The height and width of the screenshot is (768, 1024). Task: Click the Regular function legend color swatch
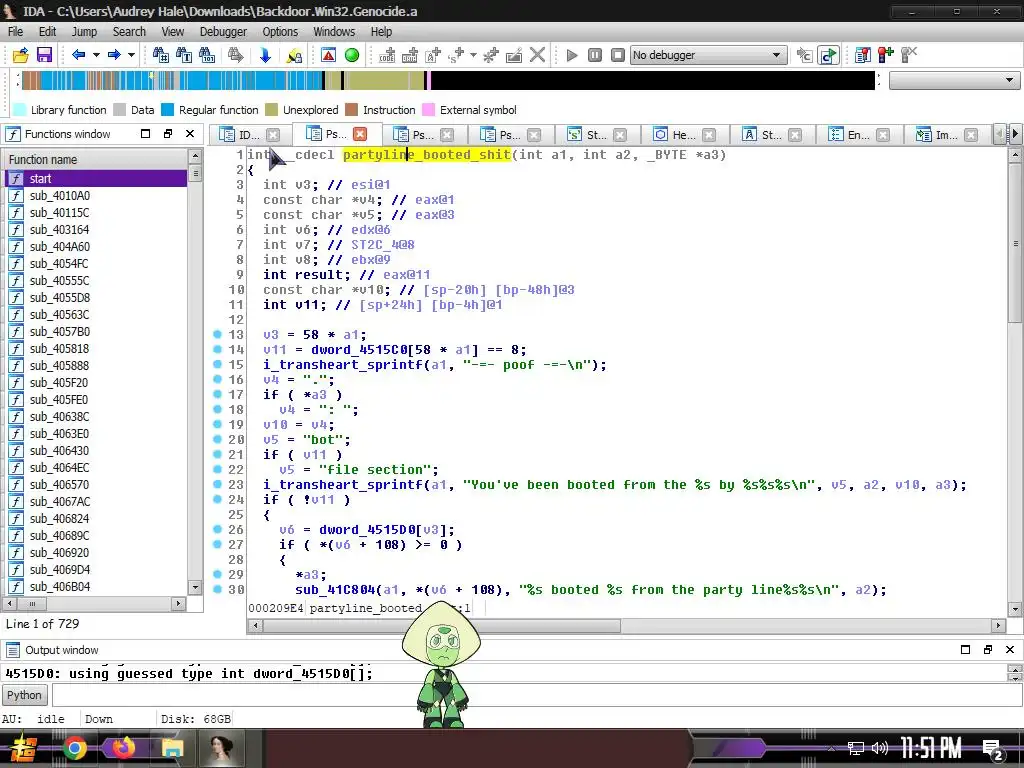pyautogui.click(x=168, y=110)
